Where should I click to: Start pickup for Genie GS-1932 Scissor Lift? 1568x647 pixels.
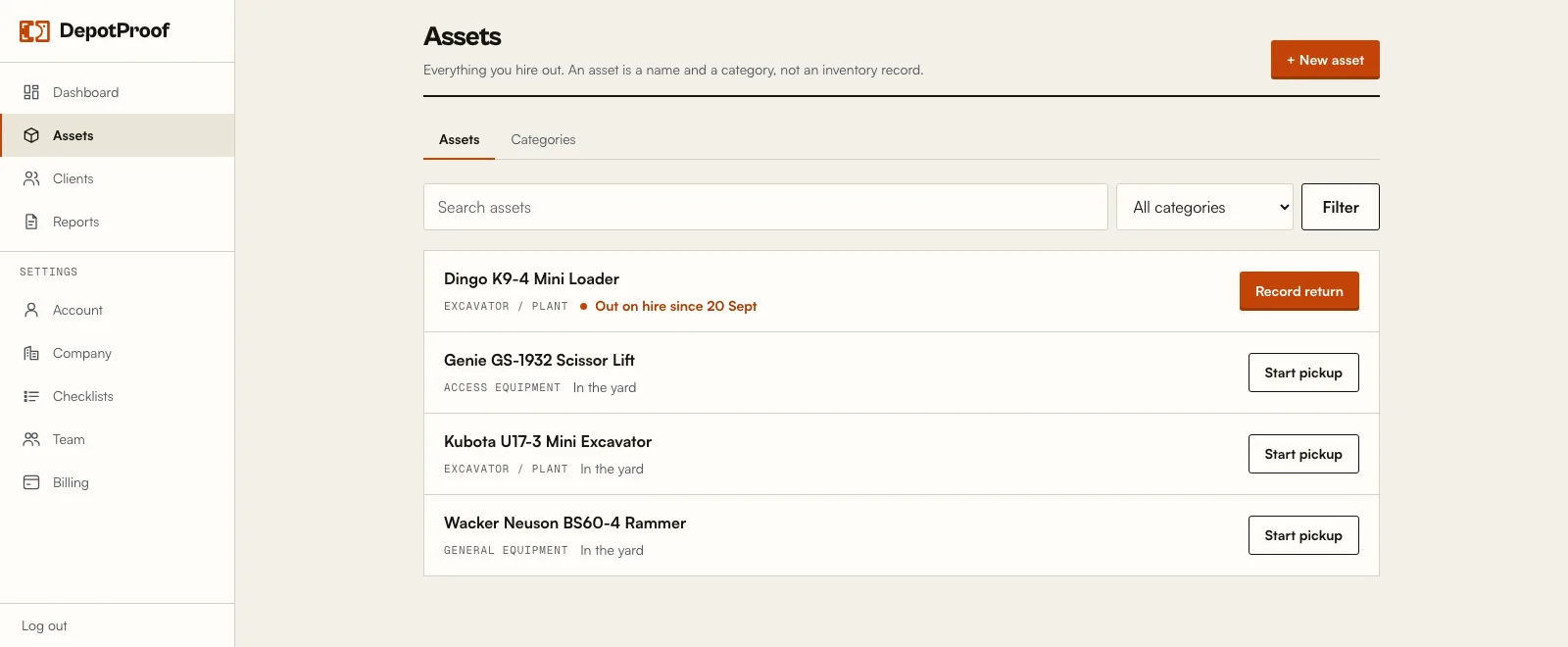click(x=1303, y=373)
